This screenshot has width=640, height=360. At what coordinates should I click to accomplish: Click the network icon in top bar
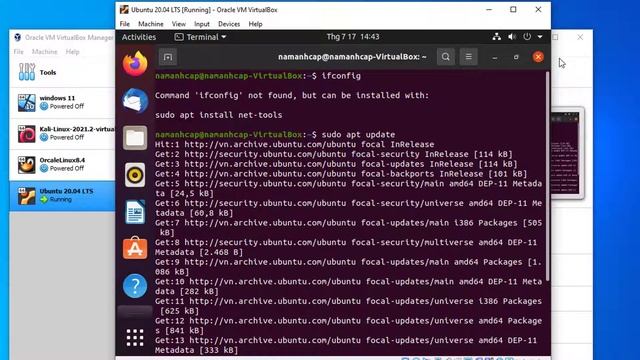[x=496, y=37]
